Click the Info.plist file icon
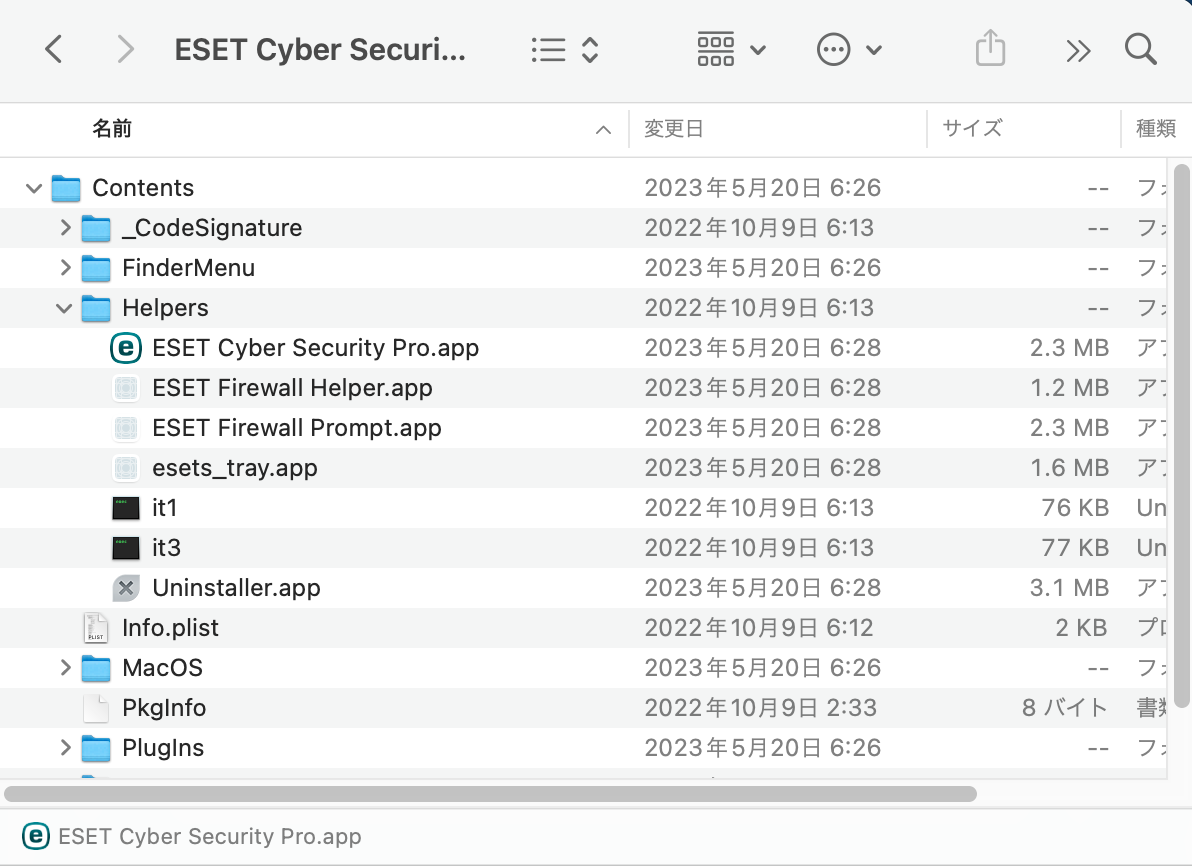This screenshot has width=1192, height=866. point(96,628)
